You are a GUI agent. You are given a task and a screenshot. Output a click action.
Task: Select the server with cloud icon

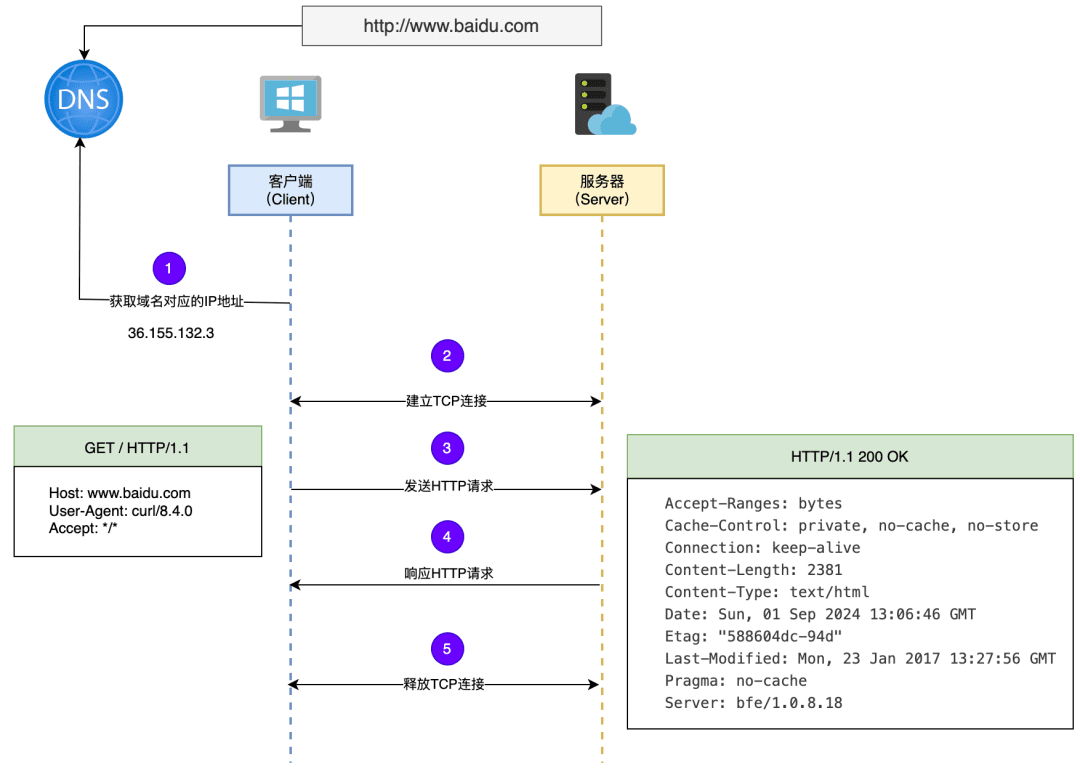tap(605, 104)
